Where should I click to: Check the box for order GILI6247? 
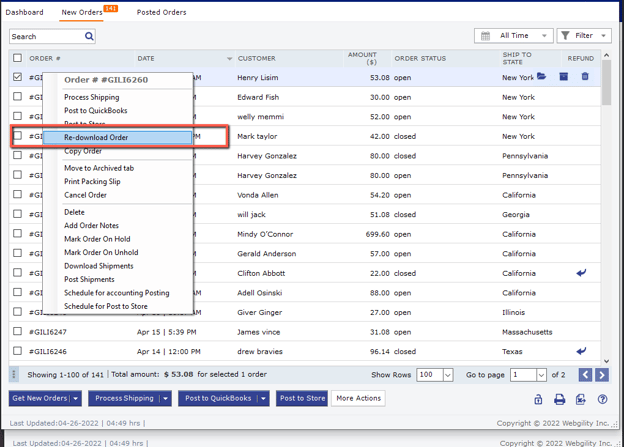click(17, 331)
